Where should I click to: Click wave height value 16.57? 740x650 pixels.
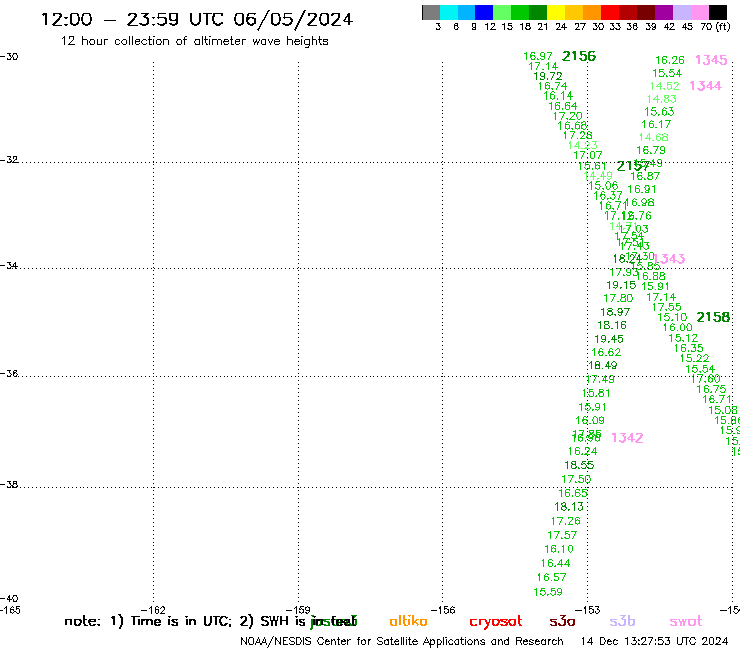click(551, 577)
